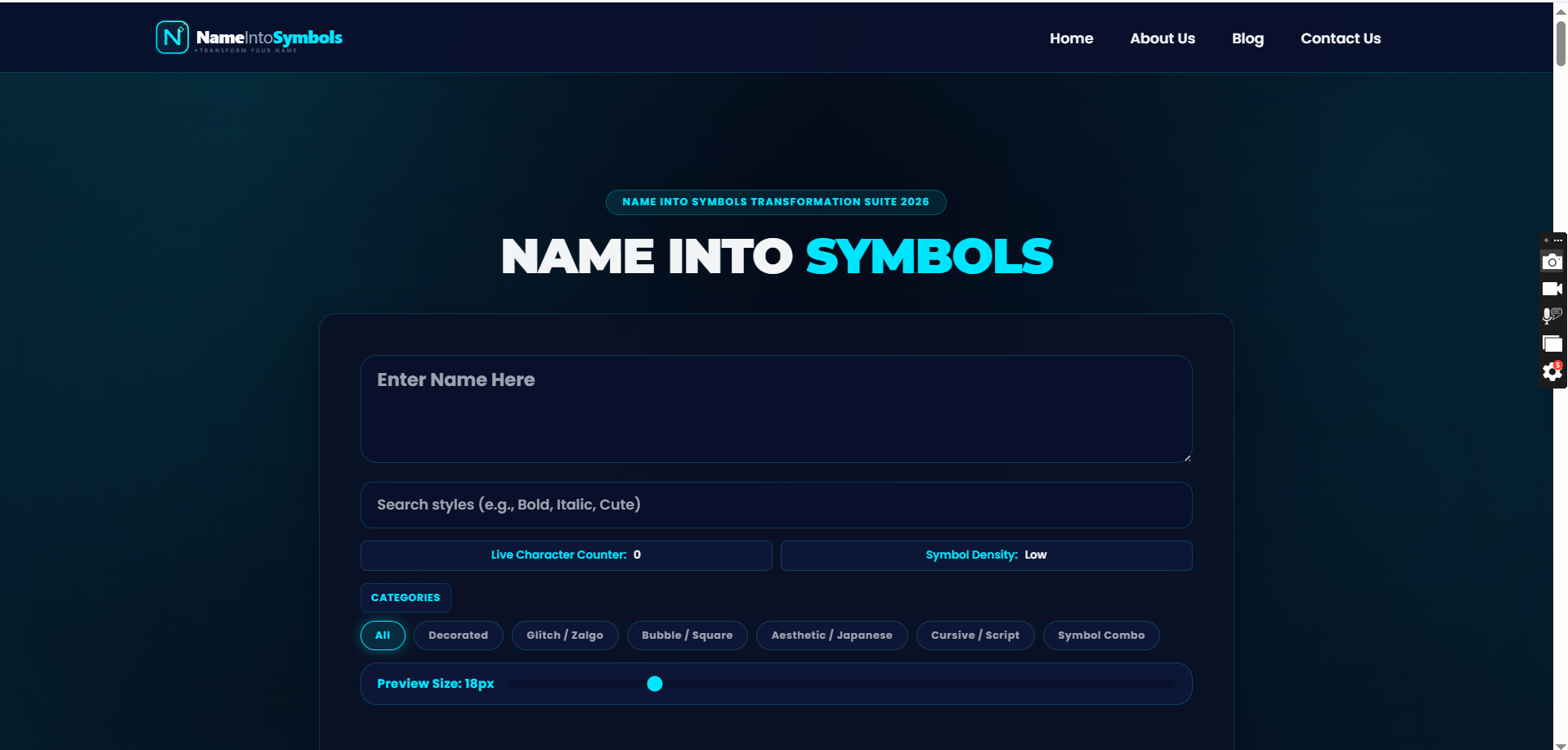Click the Preview Size slider handle
Image resolution: width=1568 pixels, height=750 pixels.
655,684
